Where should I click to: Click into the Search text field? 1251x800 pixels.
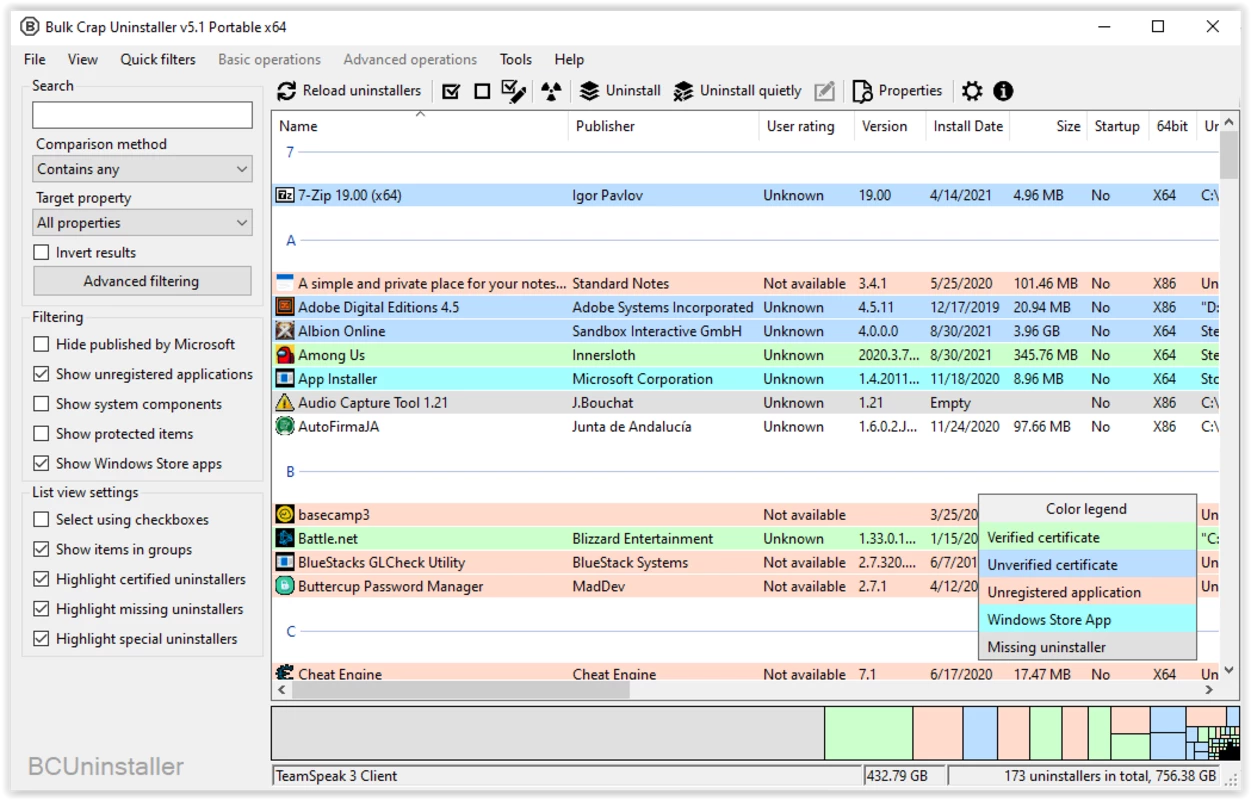142,115
